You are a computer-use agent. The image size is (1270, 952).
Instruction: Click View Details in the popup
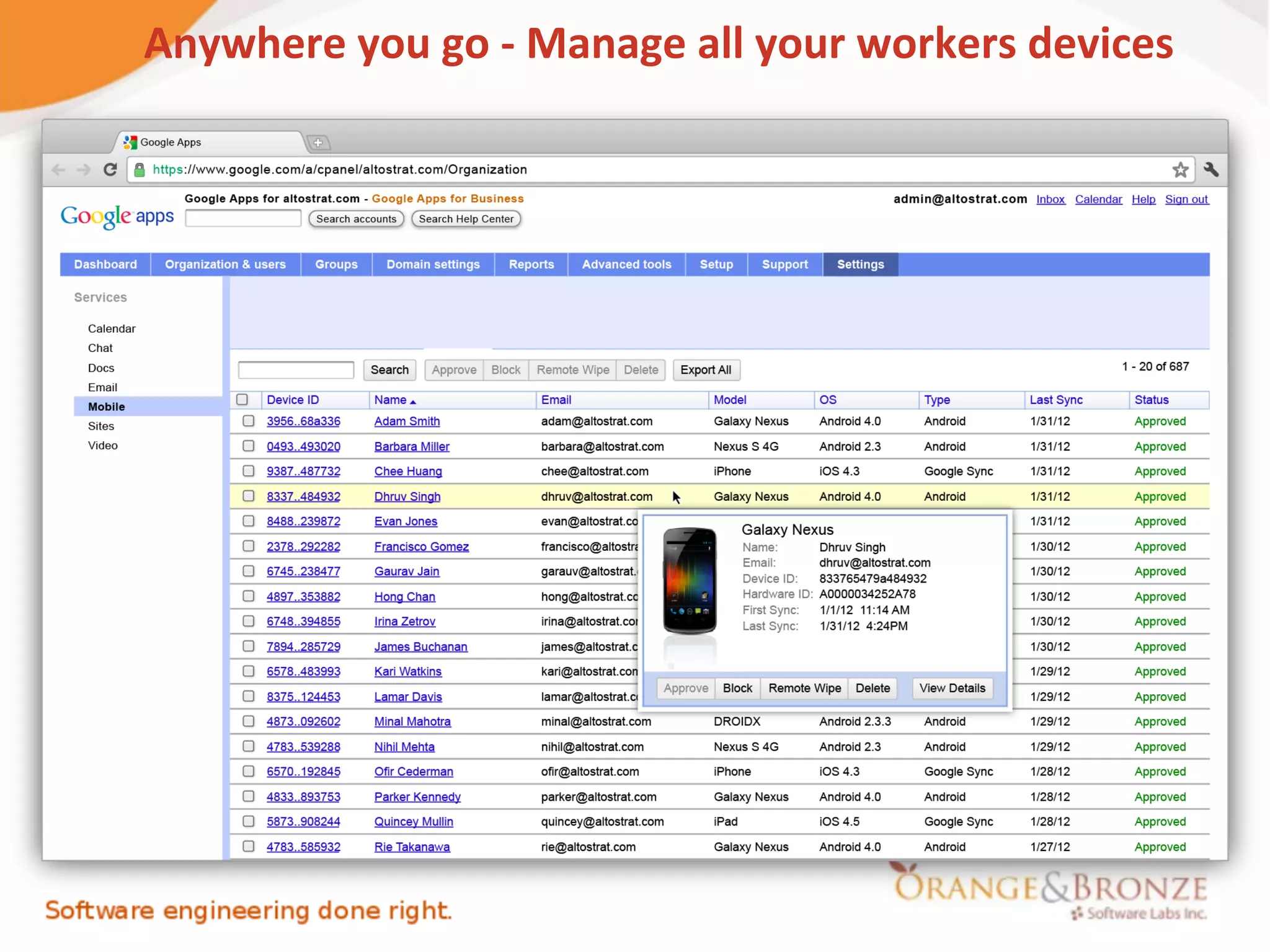tap(952, 688)
